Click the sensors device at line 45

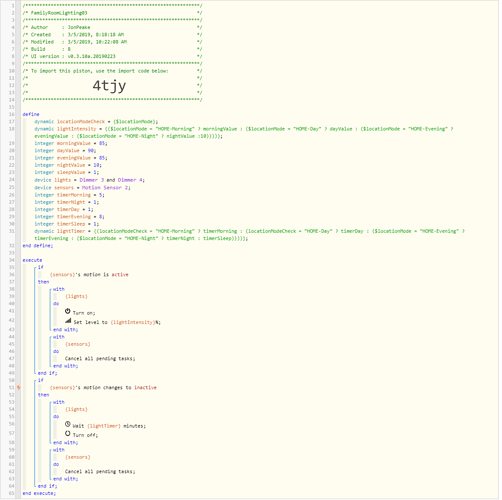tap(78, 345)
